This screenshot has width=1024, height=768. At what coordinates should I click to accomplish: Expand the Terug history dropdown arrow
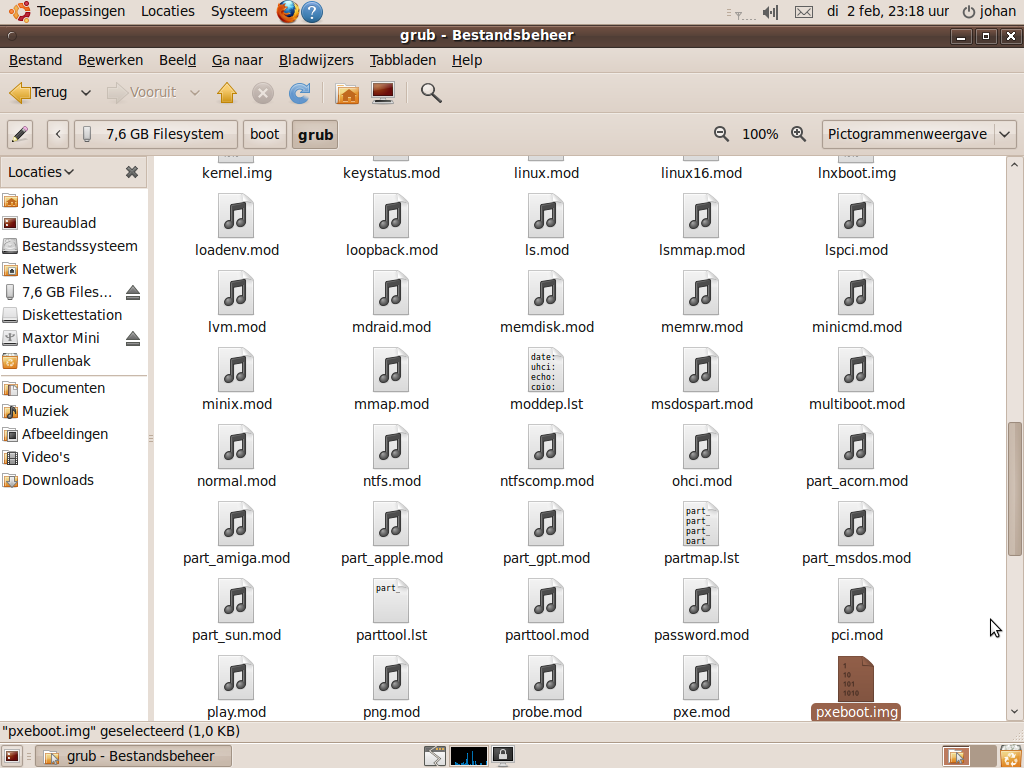[x=86, y=93]
